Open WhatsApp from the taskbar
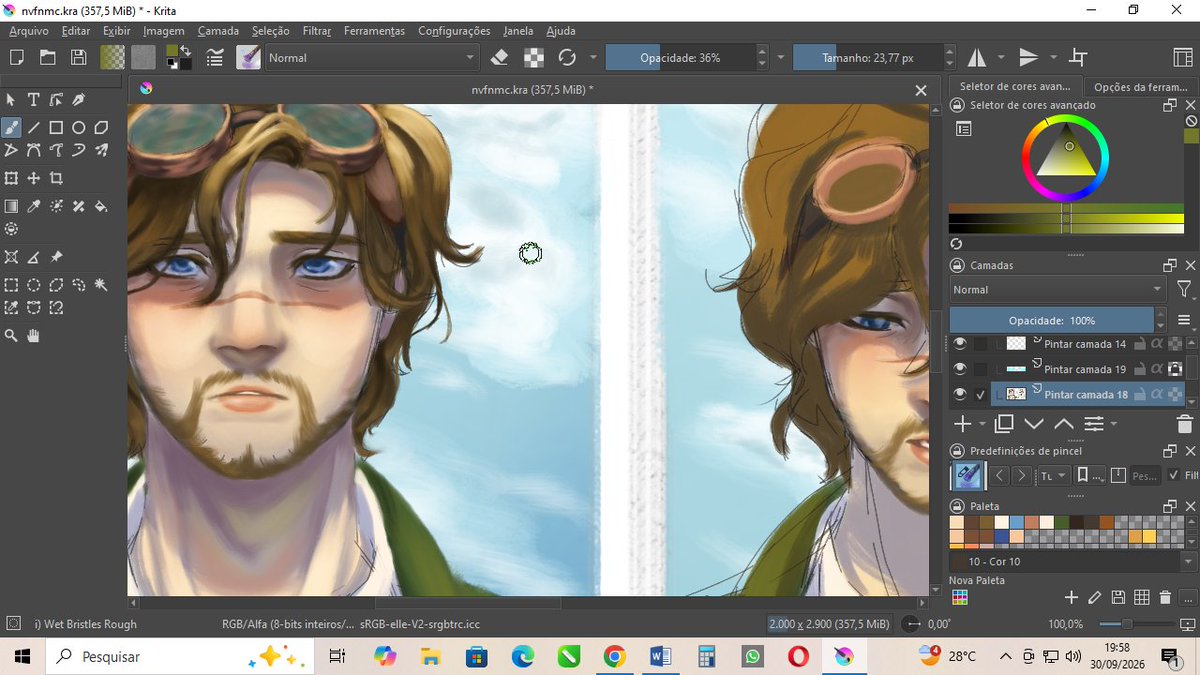 tap(752, 657)
